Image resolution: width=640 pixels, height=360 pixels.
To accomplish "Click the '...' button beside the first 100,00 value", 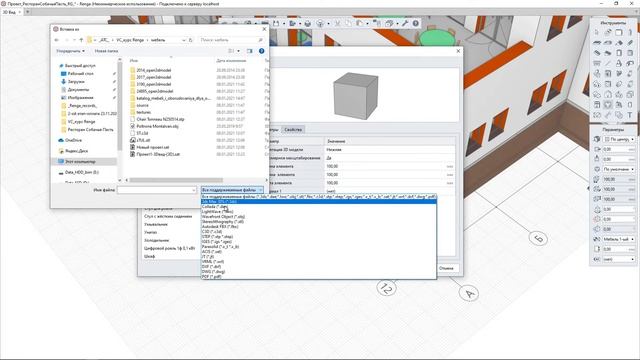I will click(450, 167).
